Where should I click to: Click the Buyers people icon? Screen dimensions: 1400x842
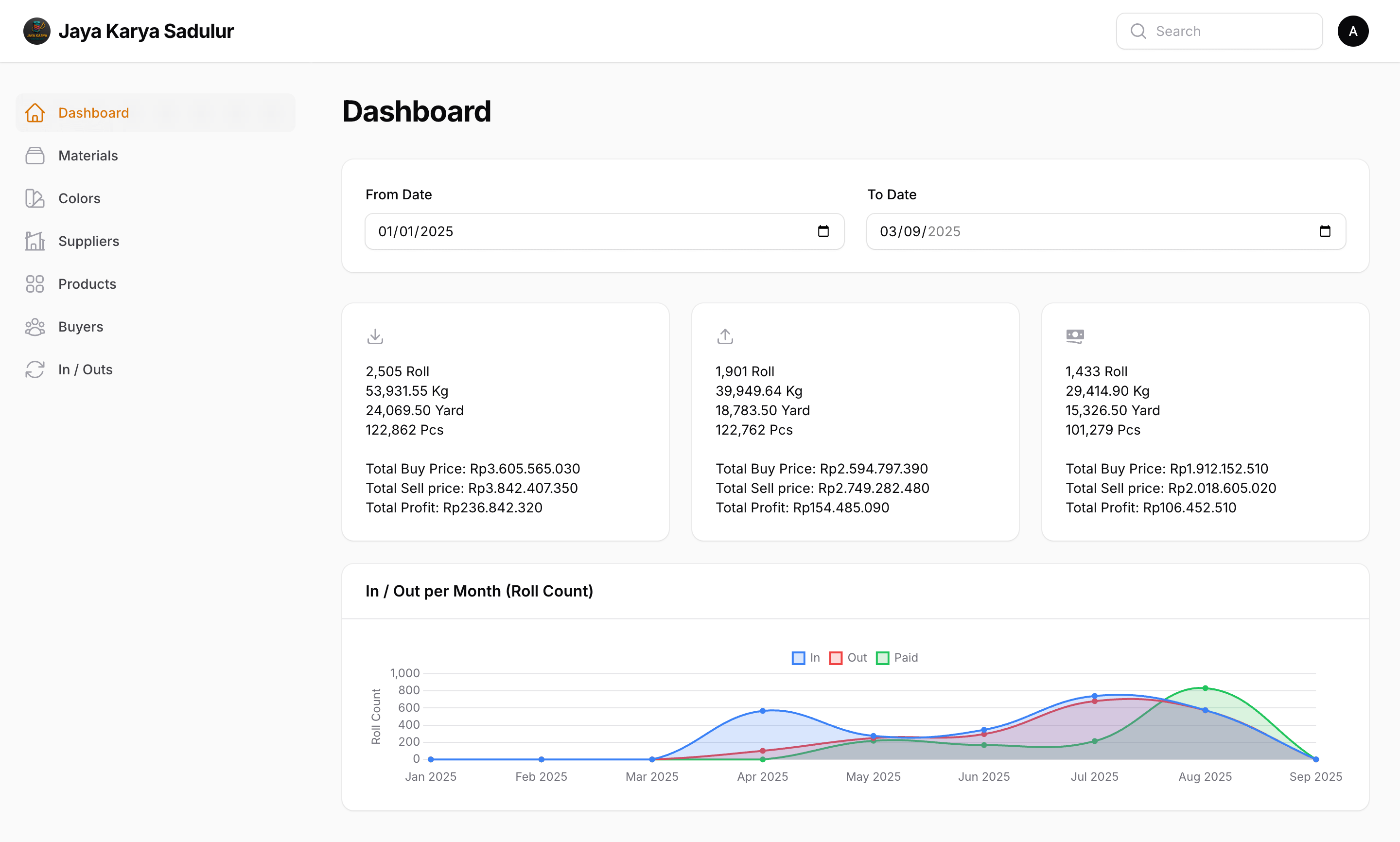(x=35, y=327)
